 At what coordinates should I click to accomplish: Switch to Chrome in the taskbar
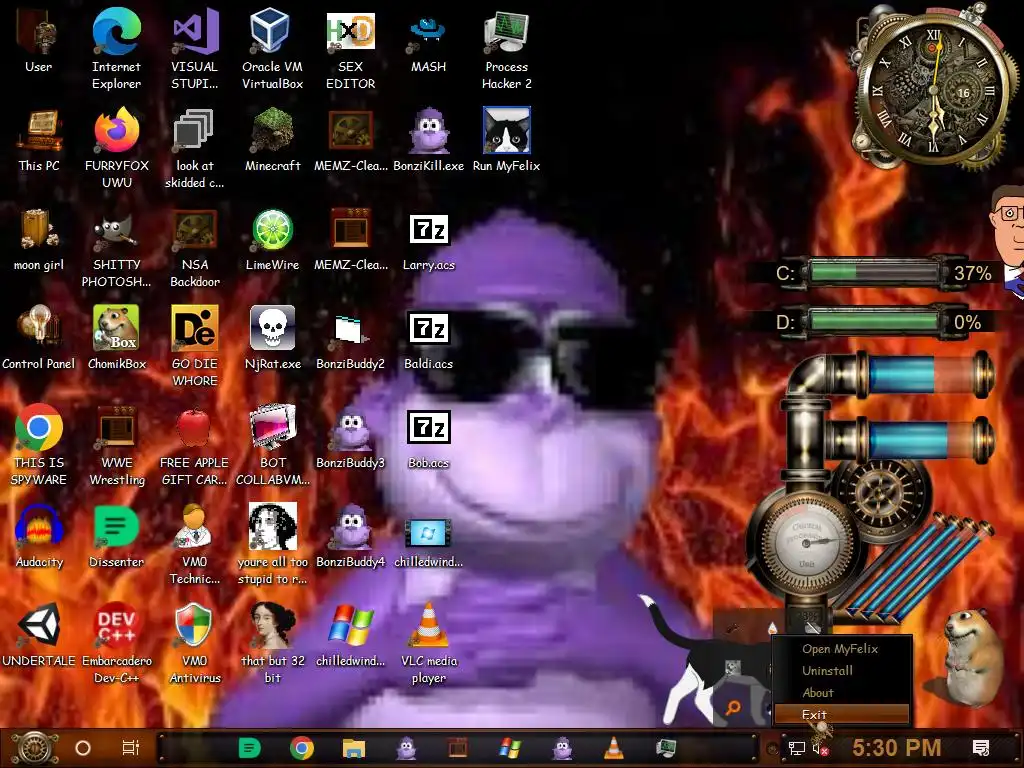(x=302, y=748)
